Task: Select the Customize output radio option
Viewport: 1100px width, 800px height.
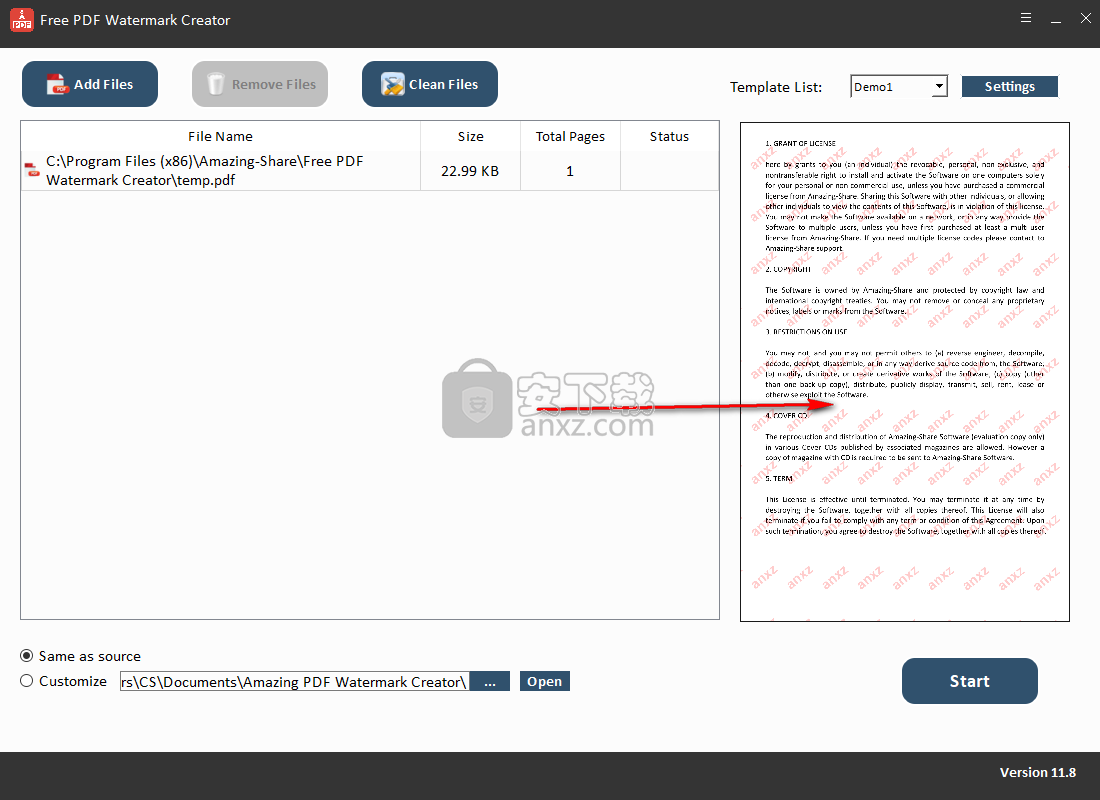Action: click(27, 681)
